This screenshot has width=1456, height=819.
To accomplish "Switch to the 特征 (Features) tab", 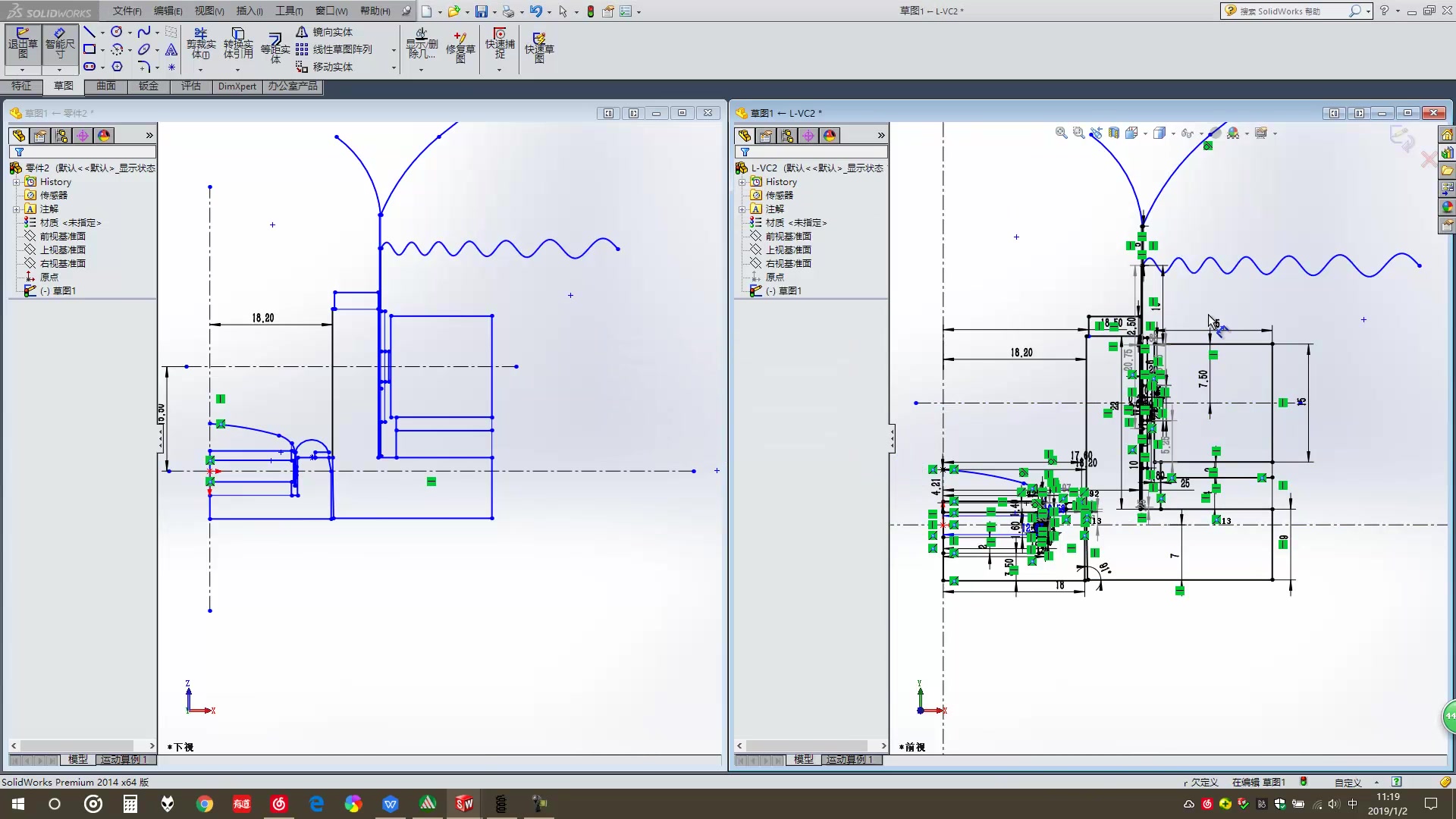I will coord(21,86).
